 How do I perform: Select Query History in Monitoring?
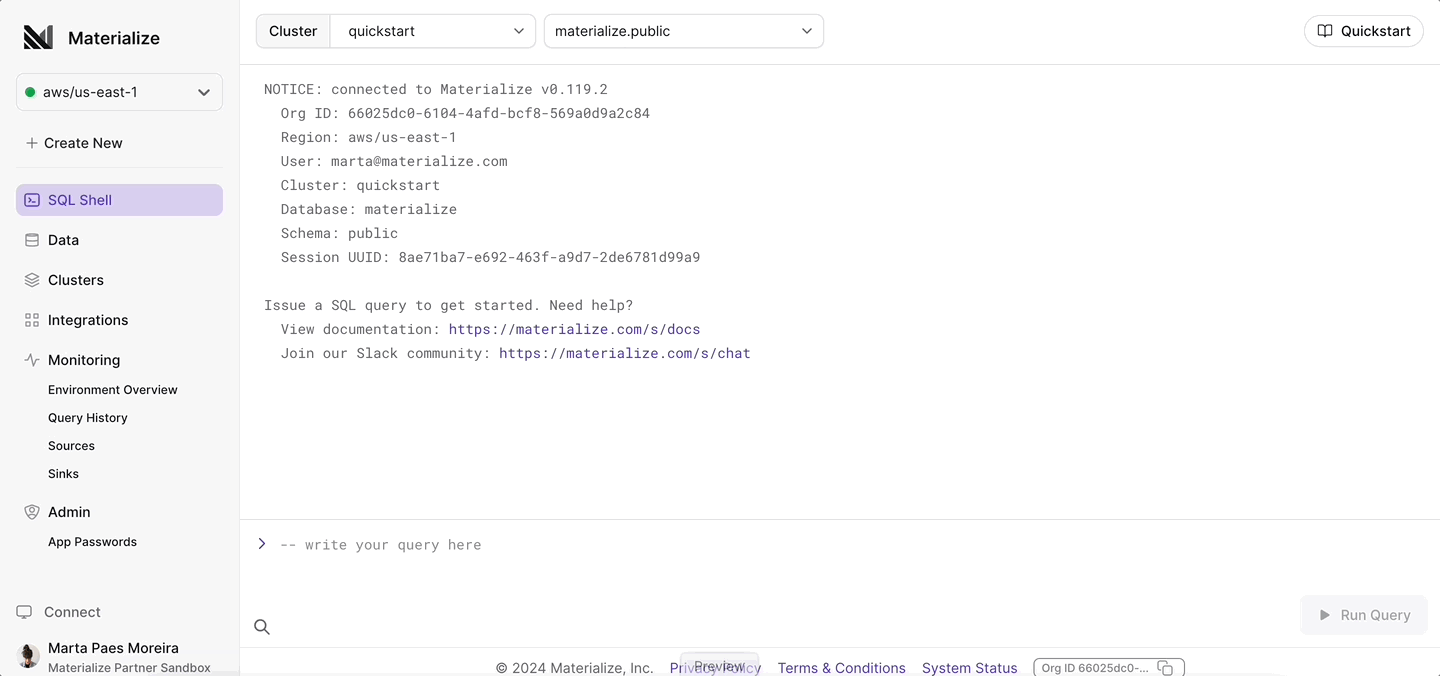coord(87,417)
